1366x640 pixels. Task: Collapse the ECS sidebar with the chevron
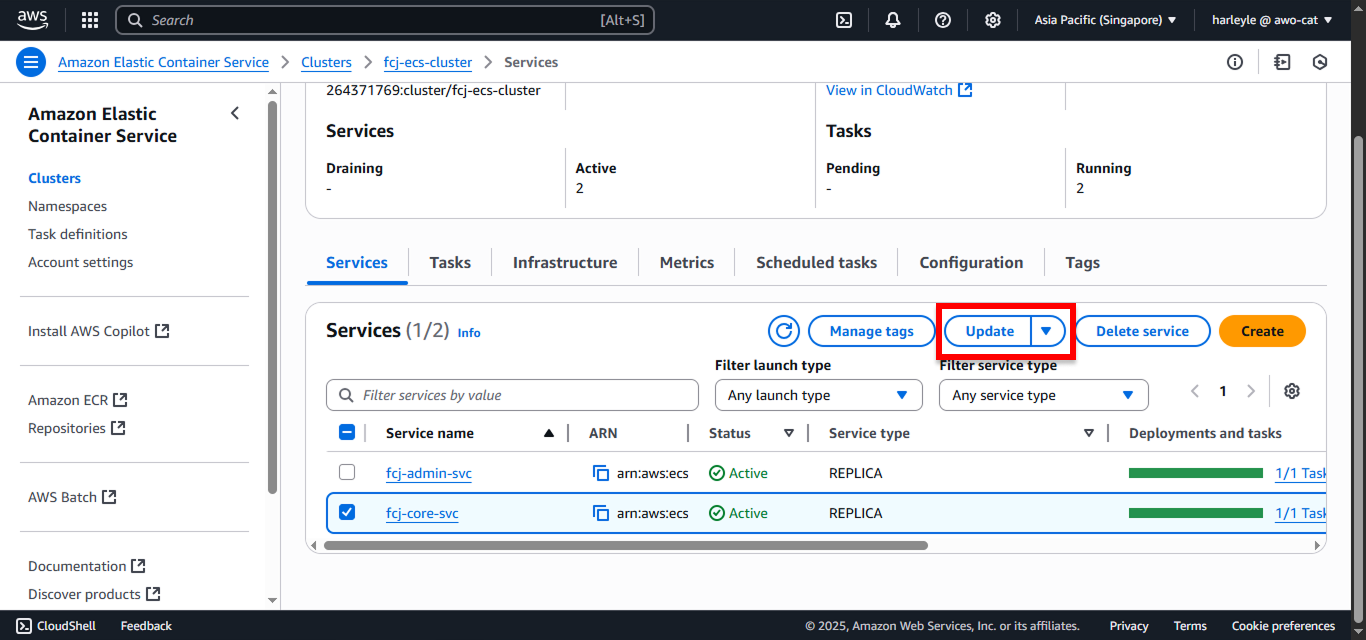click(235, 113)
